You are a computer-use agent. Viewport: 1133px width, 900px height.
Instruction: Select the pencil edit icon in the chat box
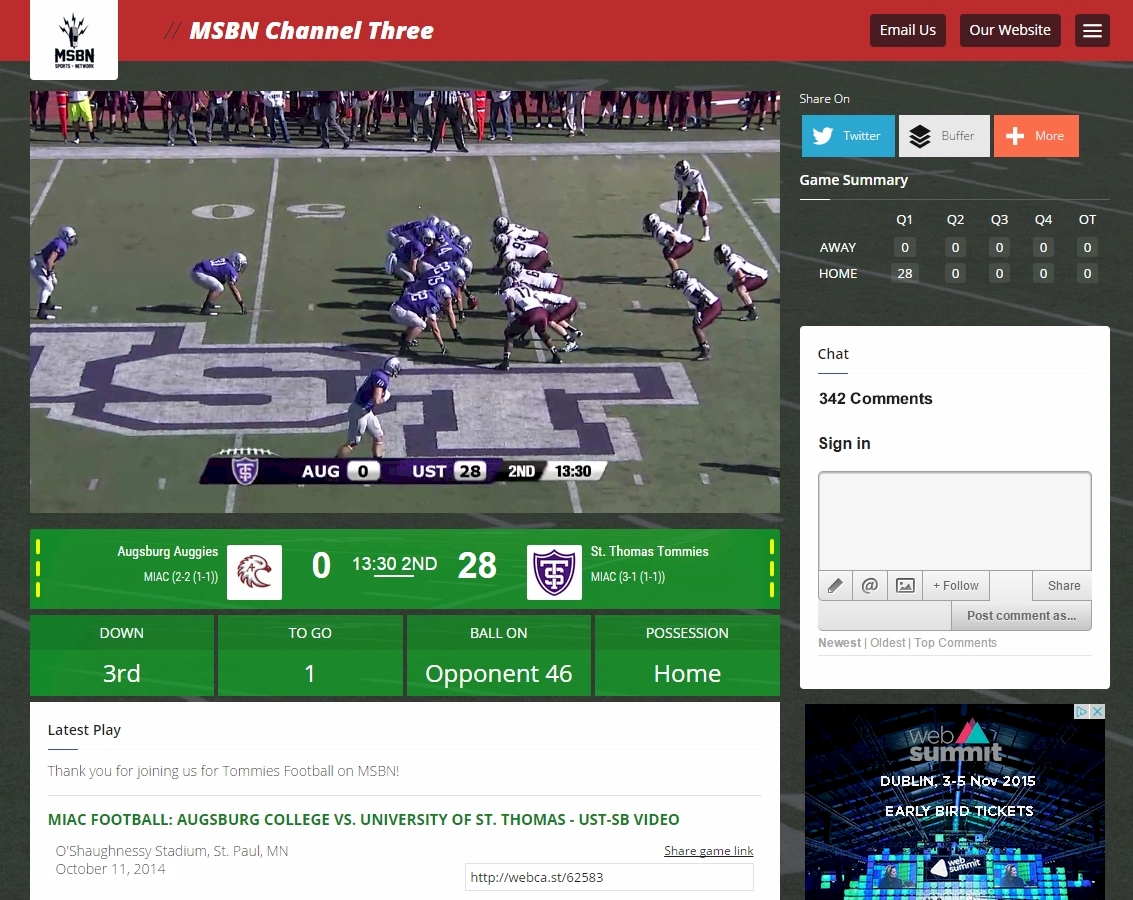click(835, 585)
